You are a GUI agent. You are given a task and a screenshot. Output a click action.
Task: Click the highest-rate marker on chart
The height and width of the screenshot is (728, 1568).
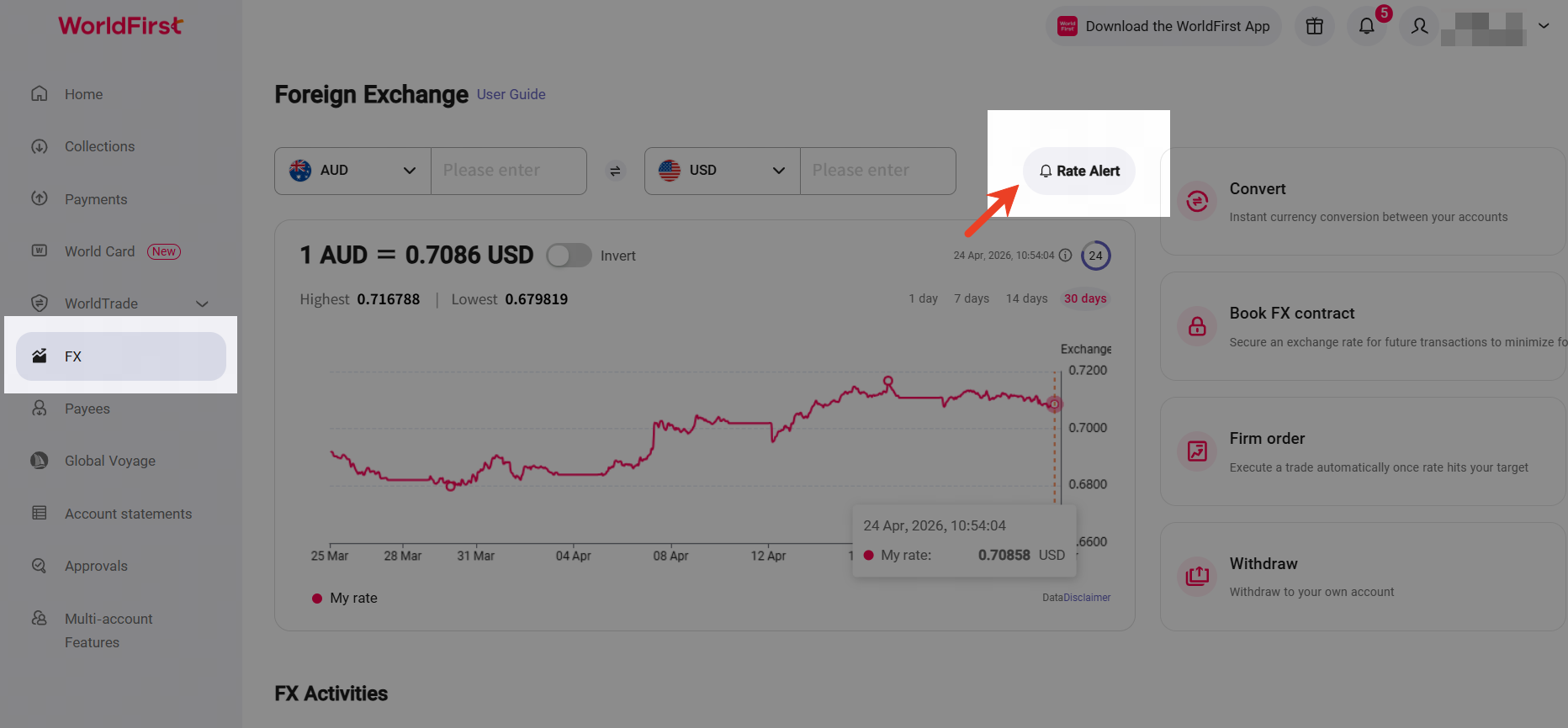coord(888,381)
